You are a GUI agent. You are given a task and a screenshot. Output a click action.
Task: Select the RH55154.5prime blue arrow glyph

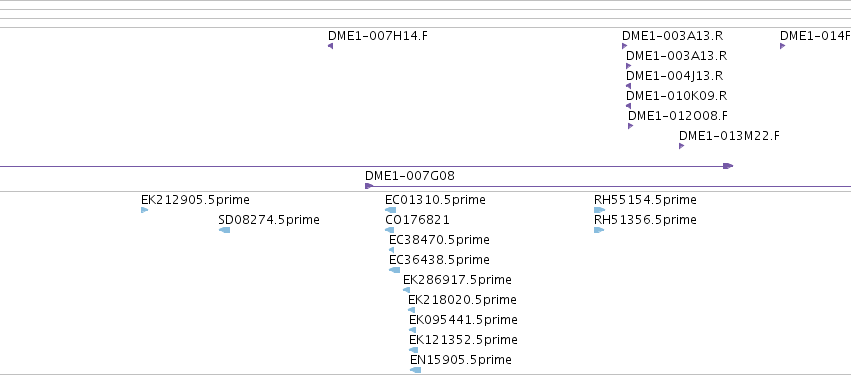(599, 210)
